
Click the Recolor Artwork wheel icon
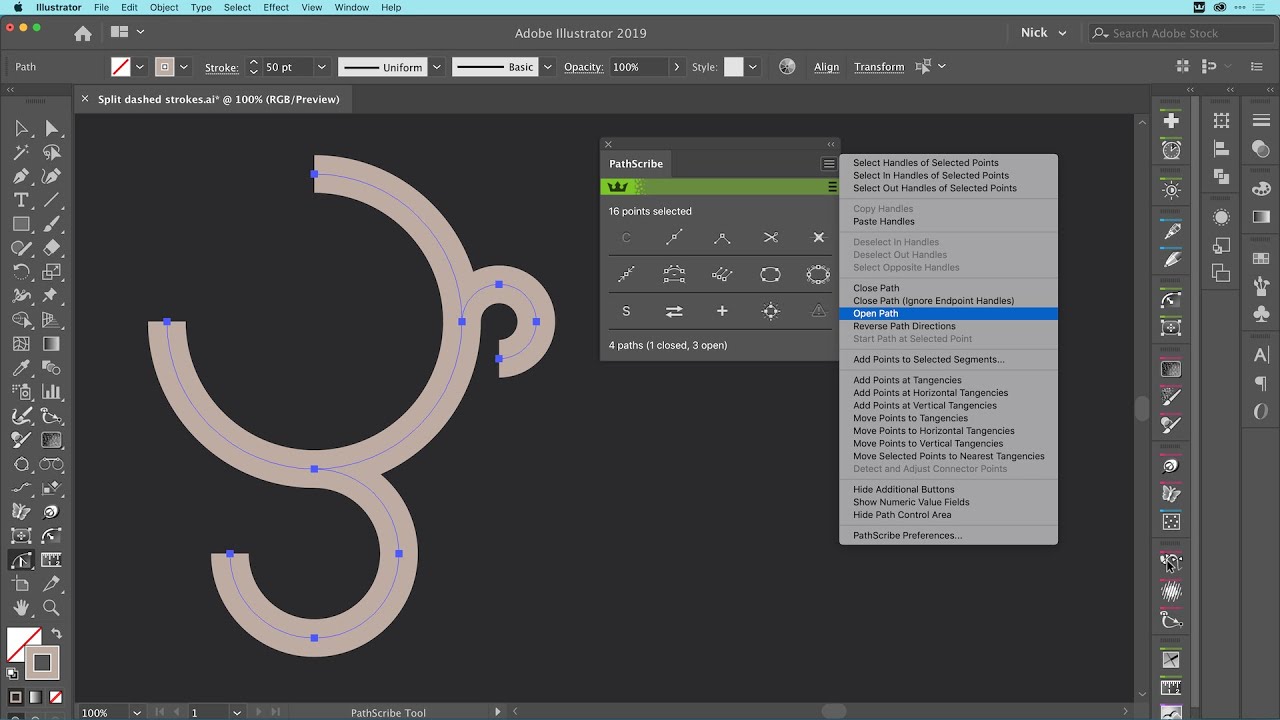pyautogui.click(x=787, y=67)
